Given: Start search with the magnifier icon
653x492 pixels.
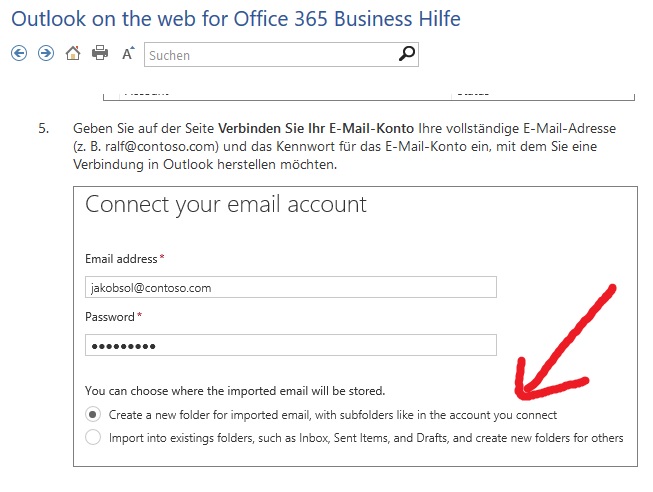Looking at the screenshot, I should pos(406,54).
